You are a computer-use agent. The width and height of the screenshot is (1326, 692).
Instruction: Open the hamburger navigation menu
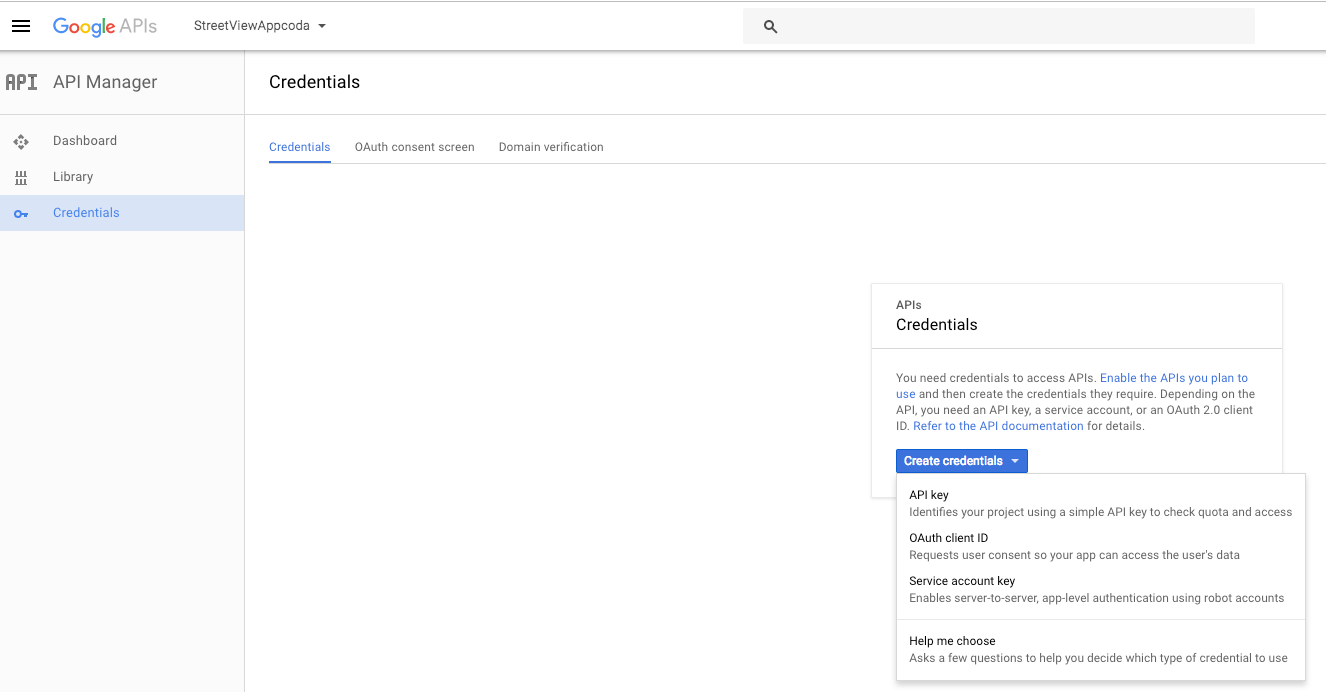[21, 26]
